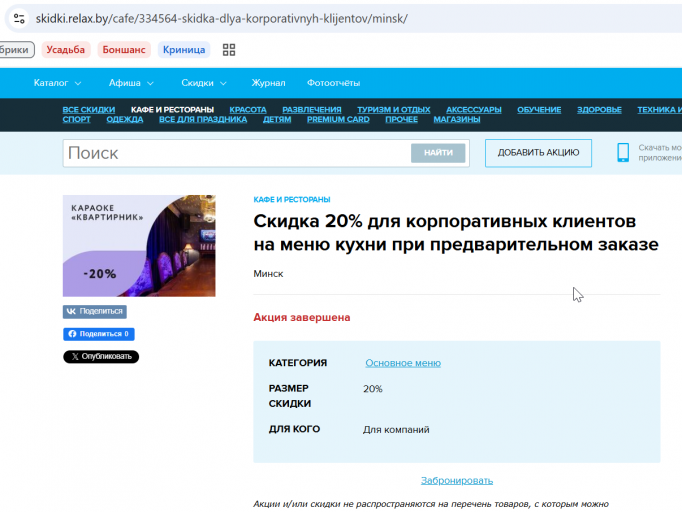The width and height of the screenshot is (682, 512).
Task: Click the Акция завершена status text
Action: [x=302, y=318]
